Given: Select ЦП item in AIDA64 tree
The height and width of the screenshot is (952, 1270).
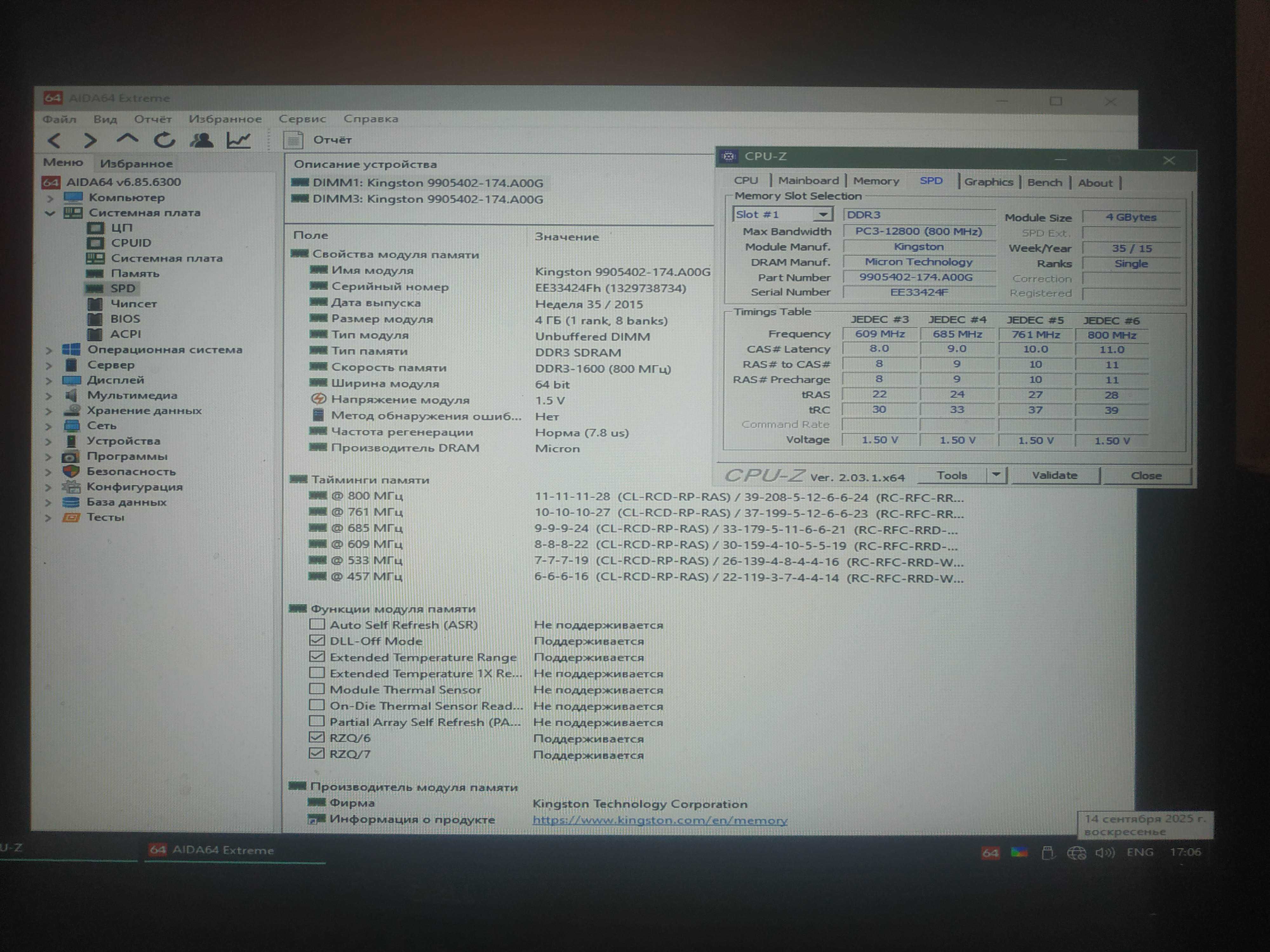Looking at the screenshot, I should click(x=121, y=228).
